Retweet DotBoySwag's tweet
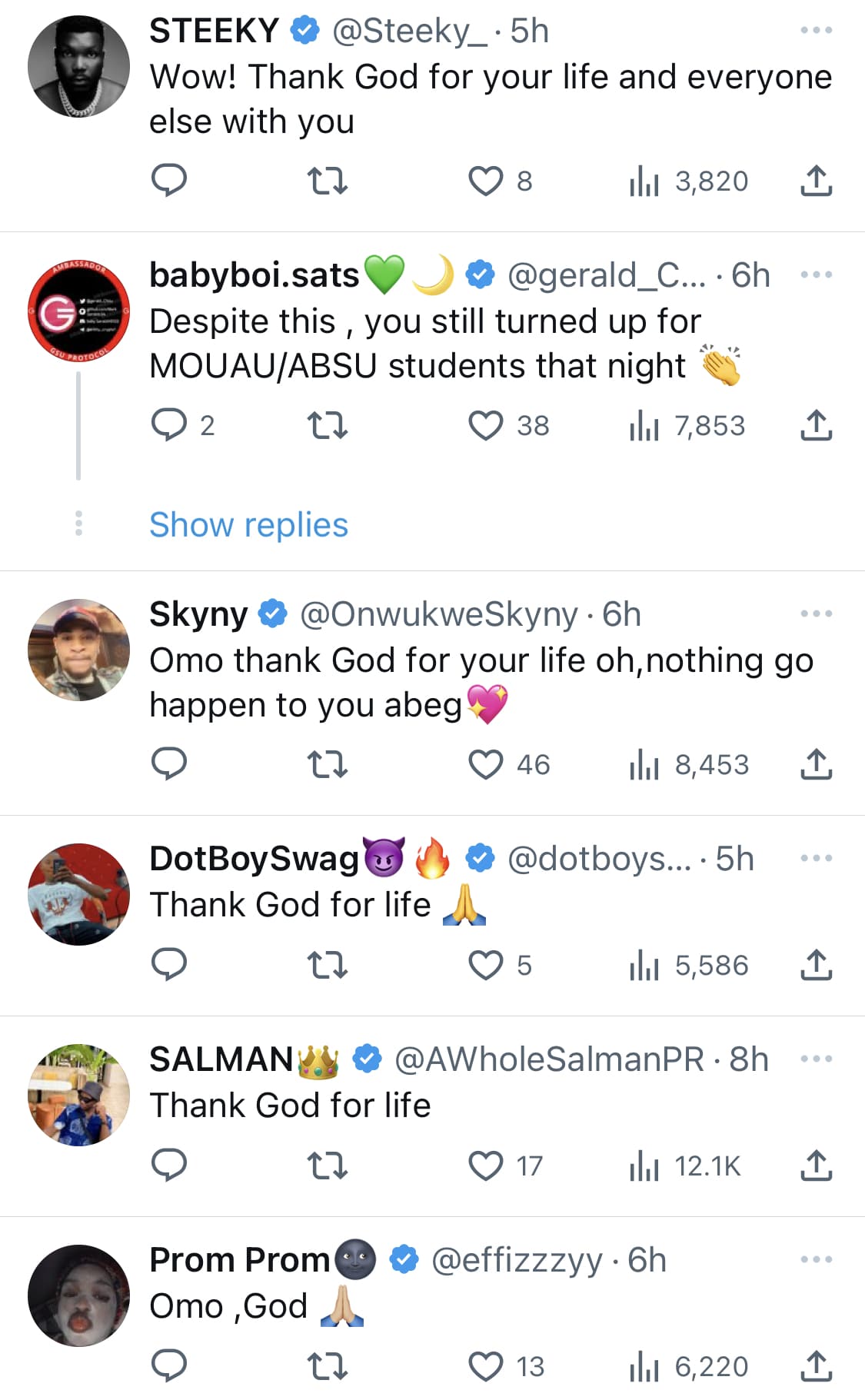This screenshot has width=865, height=1400. coord(328,965)
